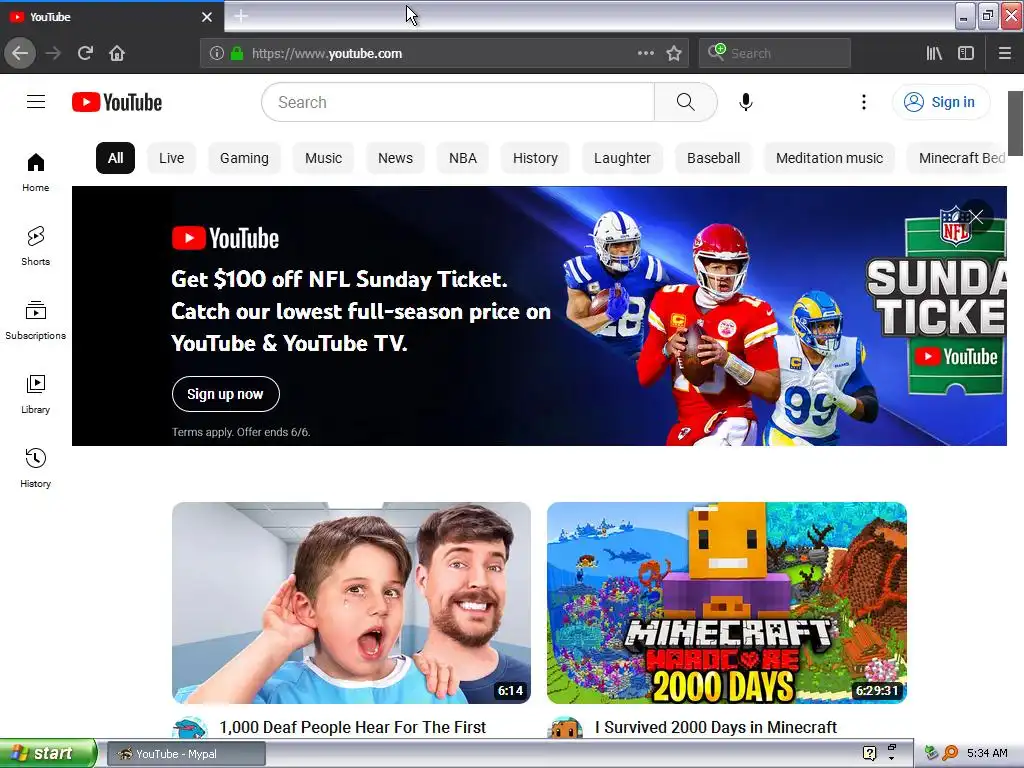
Task: Click the browser address bar URL
Action: tap(327, 54)
